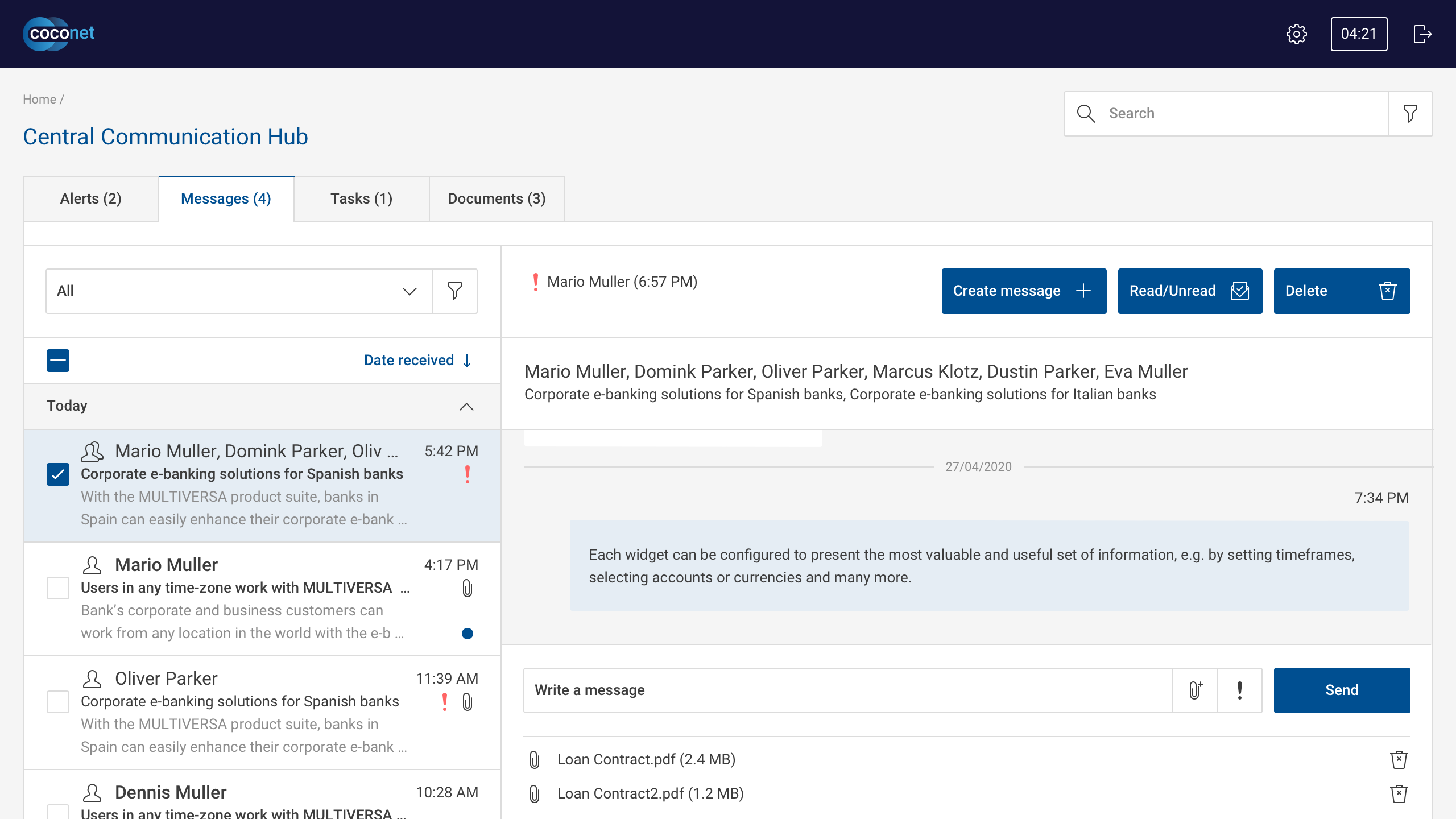
Task: Click the priority mark in Oliver Parker message
Action: tap(445, 702)
